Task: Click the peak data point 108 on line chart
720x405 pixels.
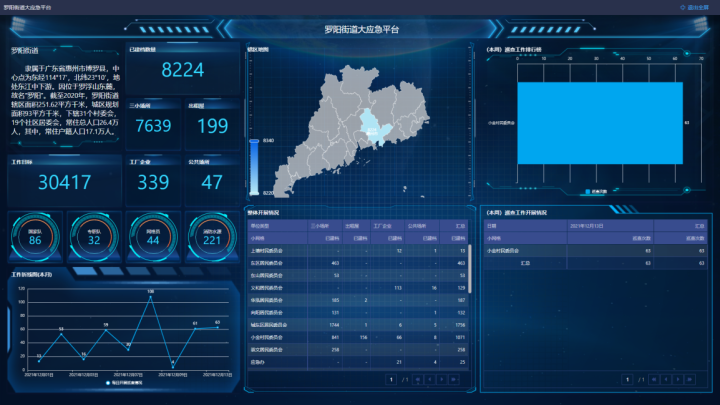Action: click(150, 296)
